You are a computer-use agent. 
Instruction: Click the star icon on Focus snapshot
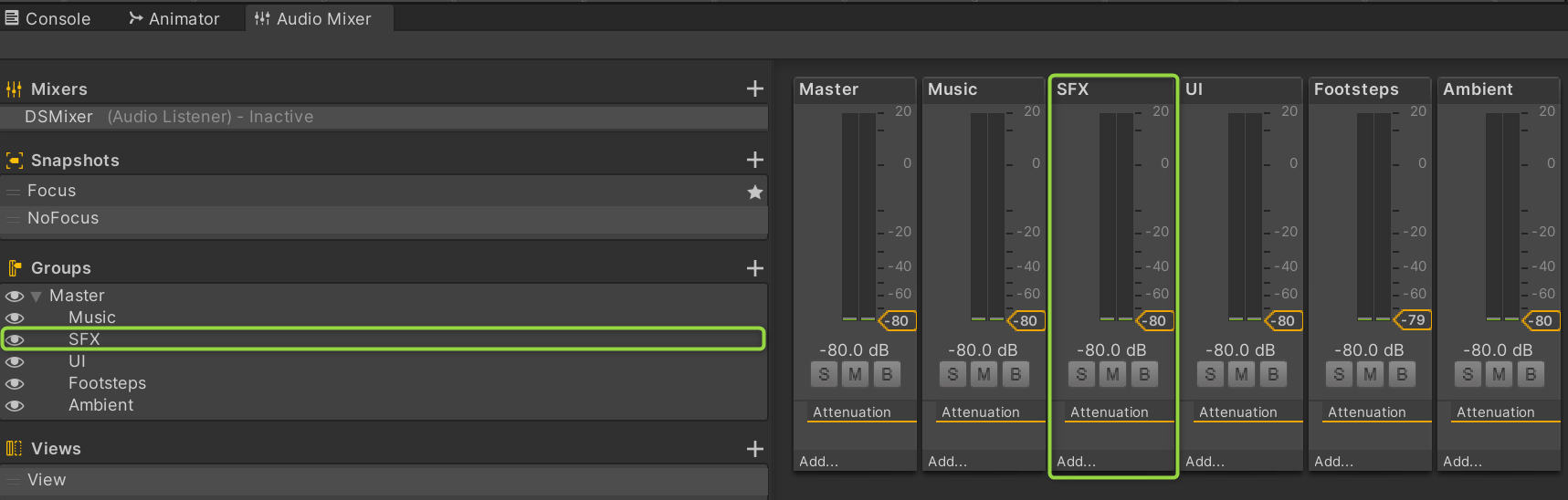pos(754,192)
